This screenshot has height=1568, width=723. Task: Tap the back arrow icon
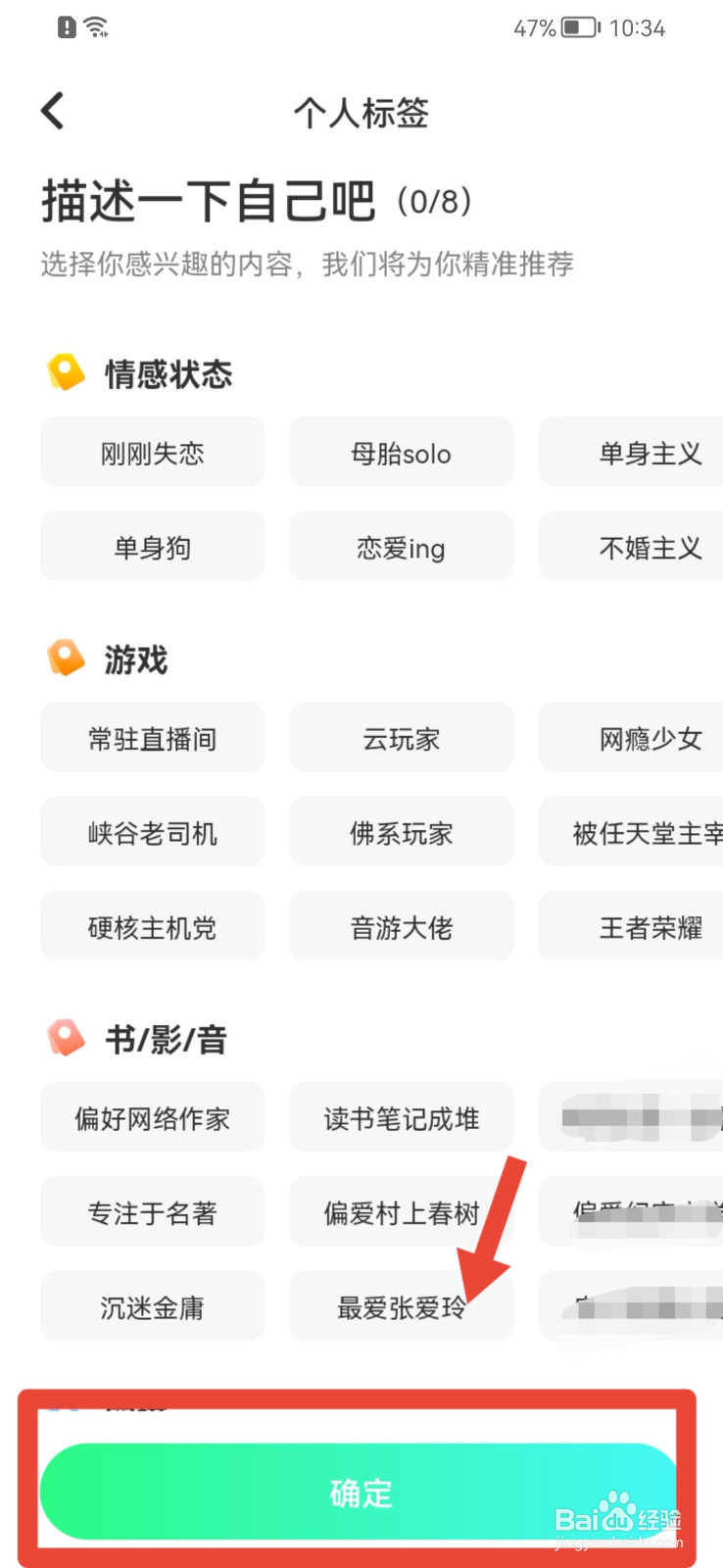[53, 111]
